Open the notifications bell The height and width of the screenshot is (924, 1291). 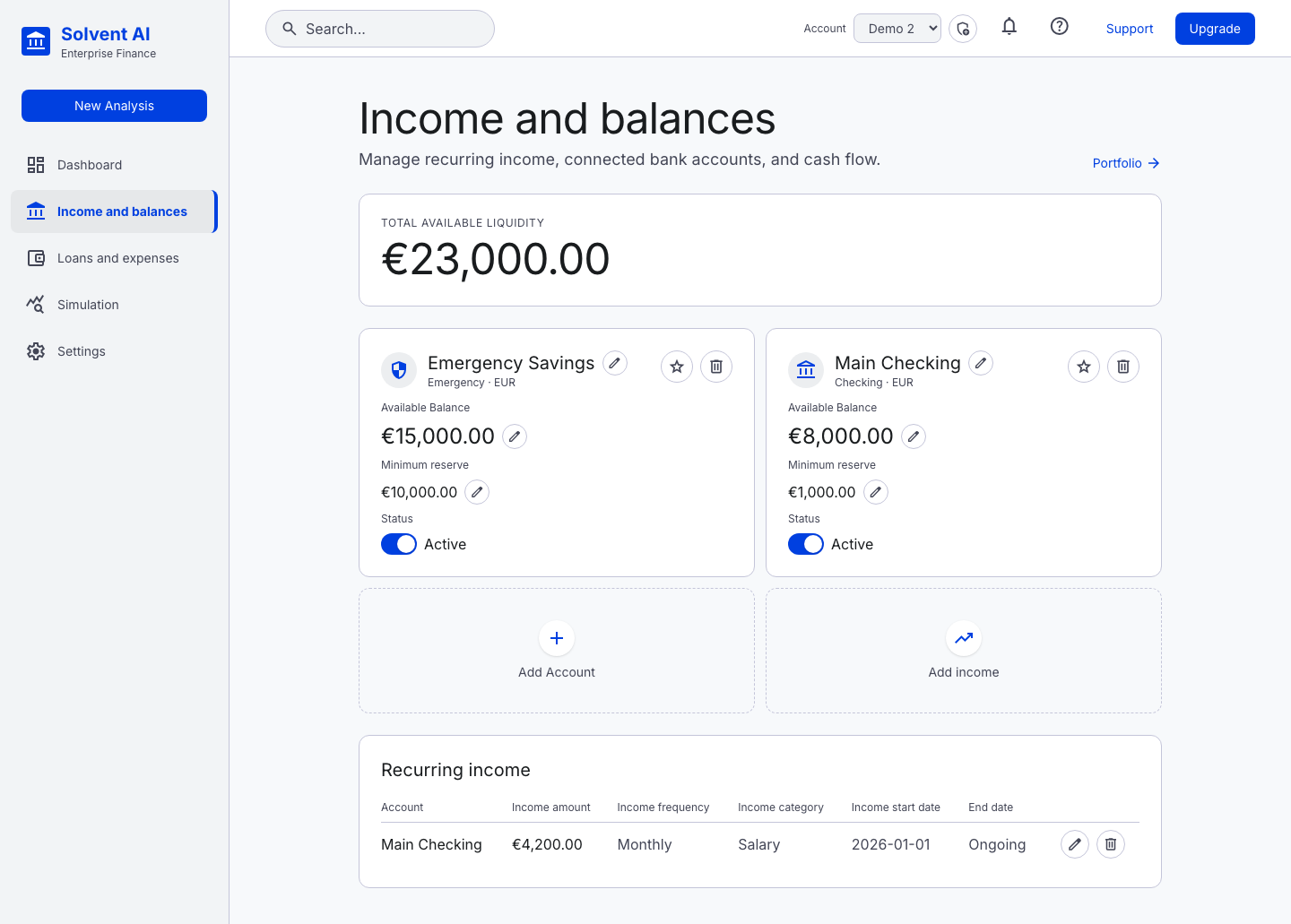tap(1009, 27)
